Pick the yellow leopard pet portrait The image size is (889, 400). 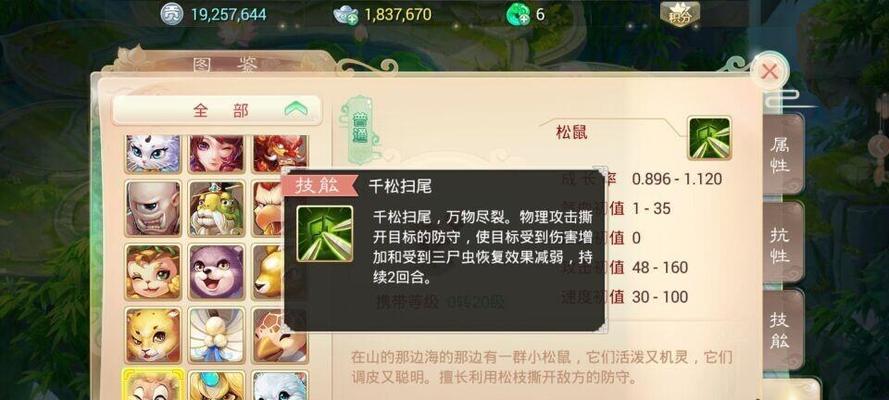(x=153, y=335)
